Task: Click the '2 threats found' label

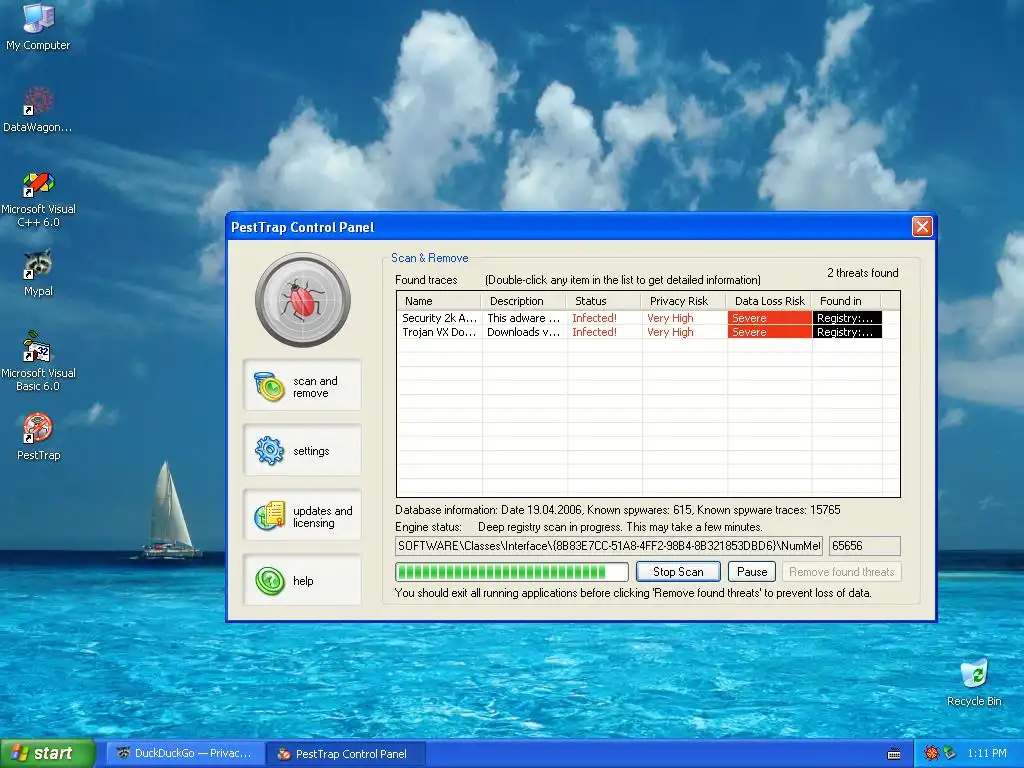Action: coord(862,273)
